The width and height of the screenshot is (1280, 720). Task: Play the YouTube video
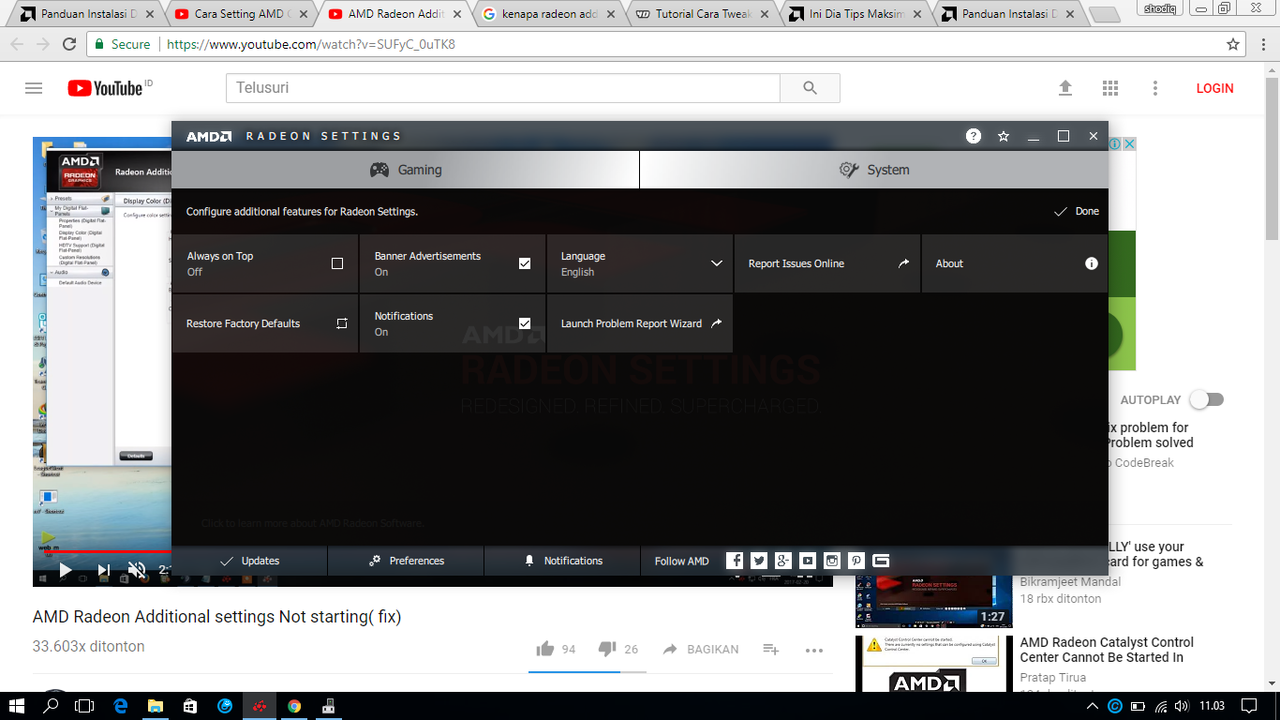[x=65, y=570]
